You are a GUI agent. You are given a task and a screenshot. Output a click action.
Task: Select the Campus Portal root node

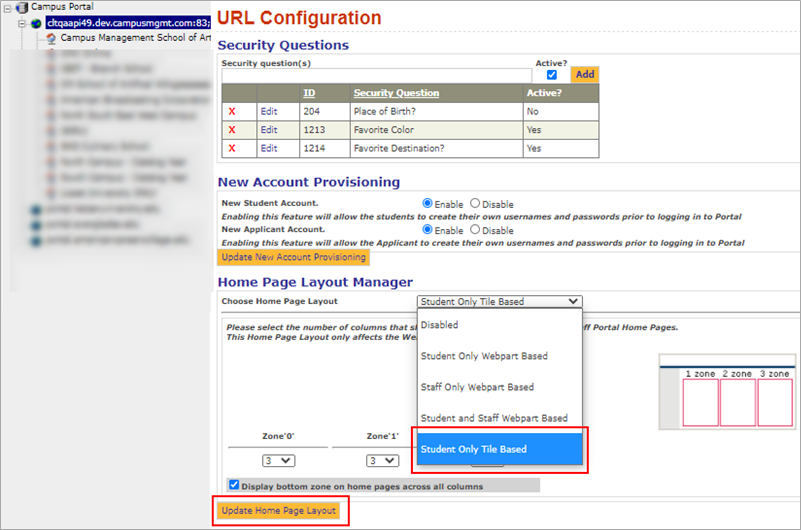click(62, 7)
